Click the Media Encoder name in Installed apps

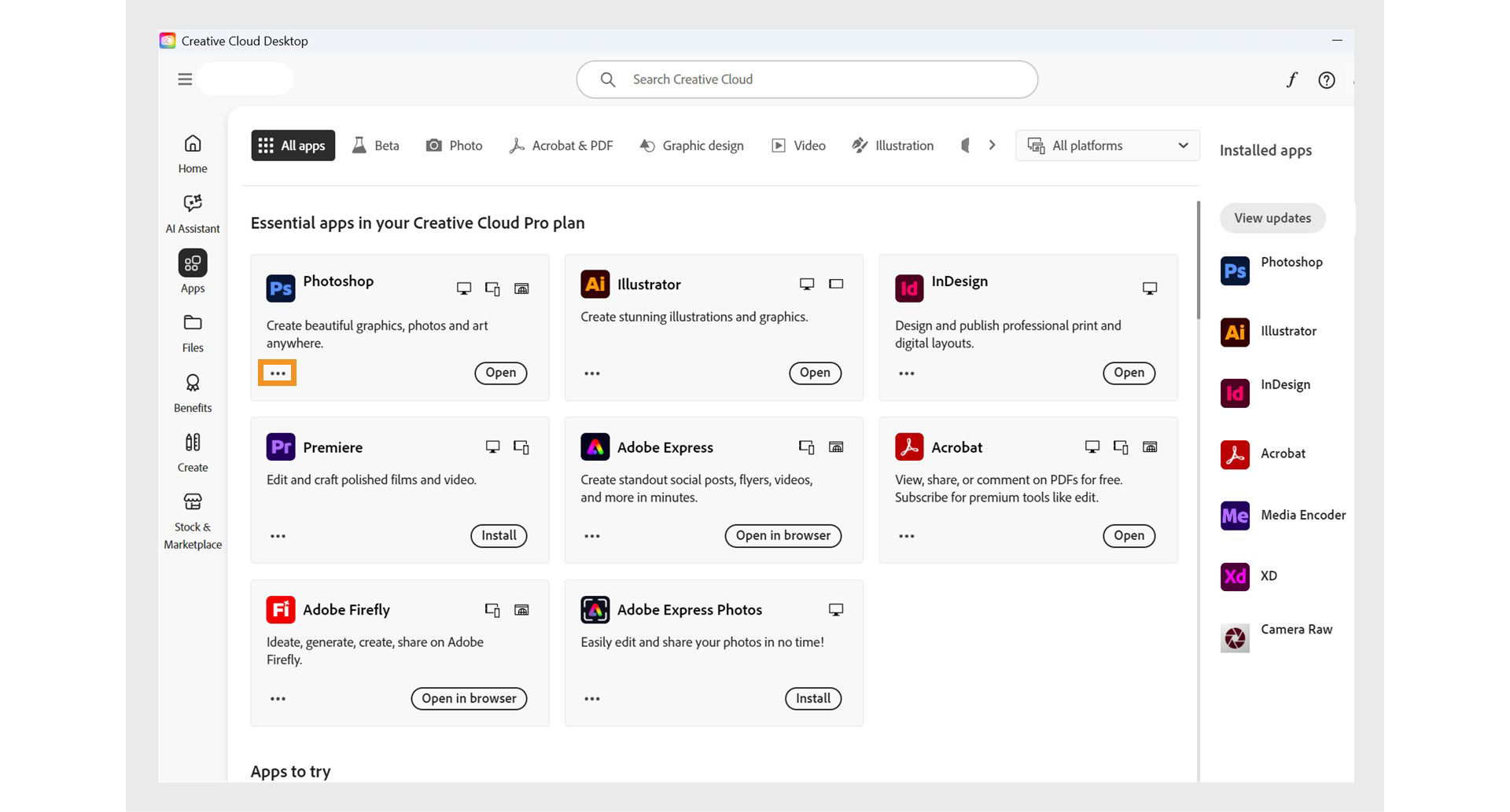[1303, 515]
